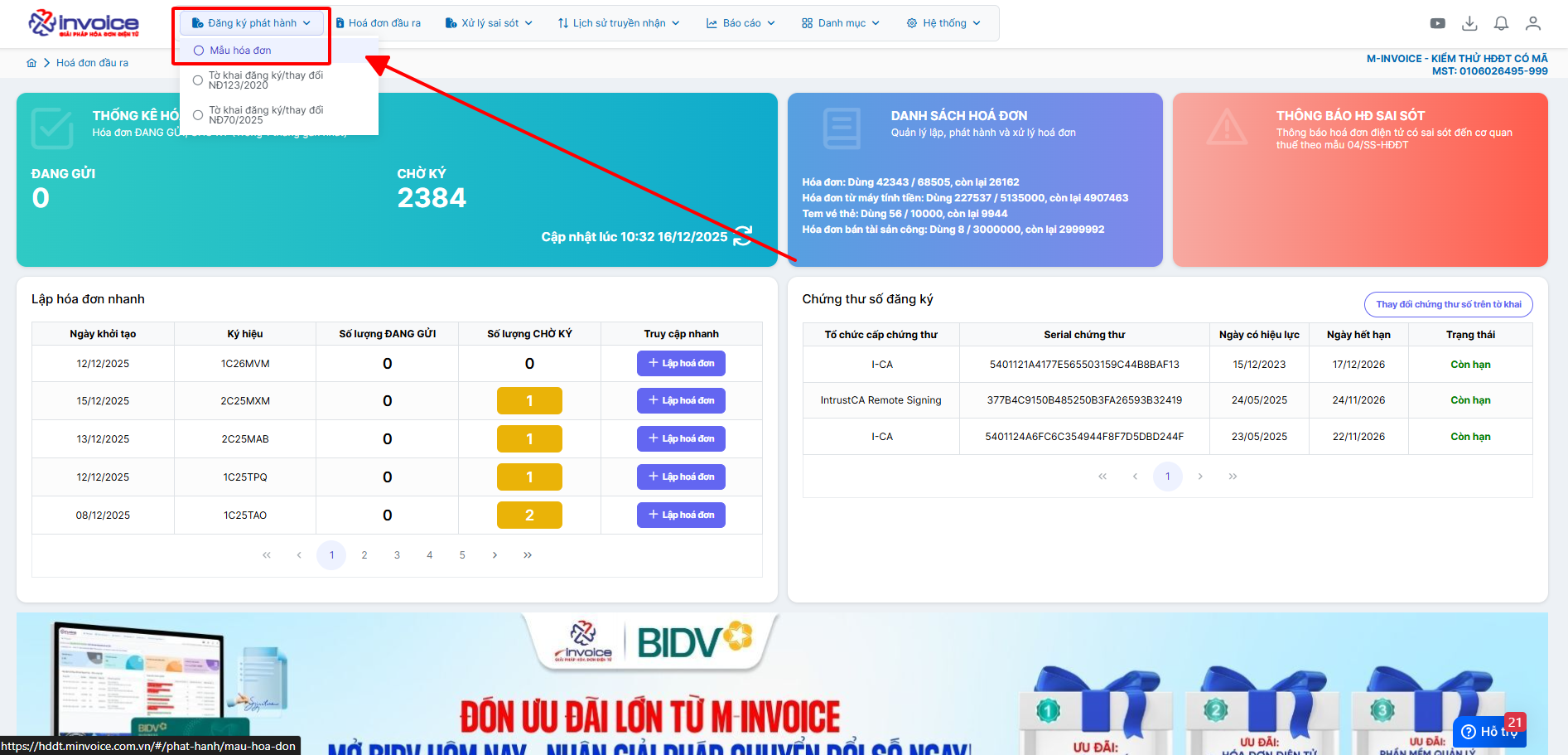Refresh the invoice statistics update icon
Screen dimensions: 1568x755
click(x=743, y=236)
